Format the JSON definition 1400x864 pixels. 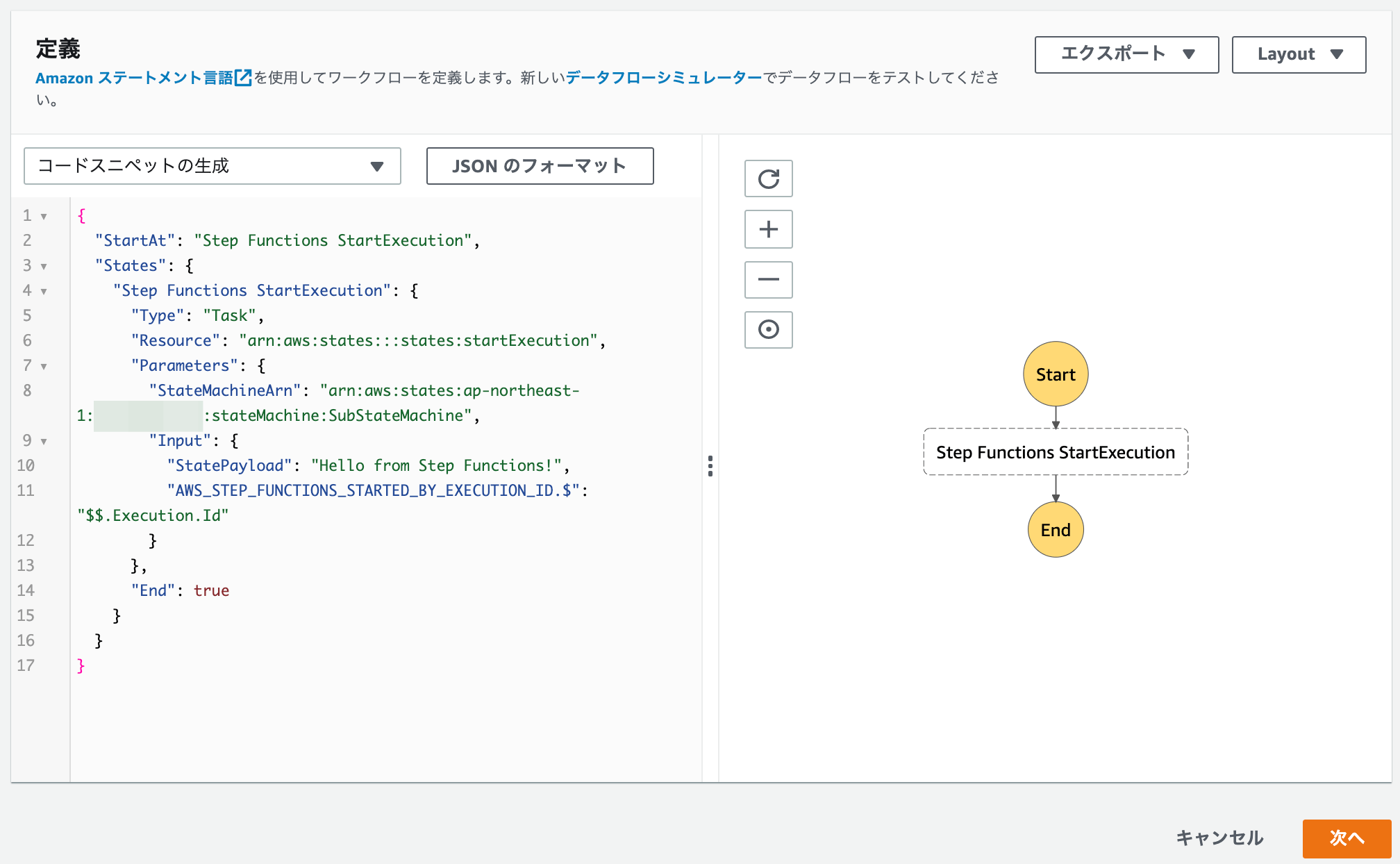(x=540, y=166)
